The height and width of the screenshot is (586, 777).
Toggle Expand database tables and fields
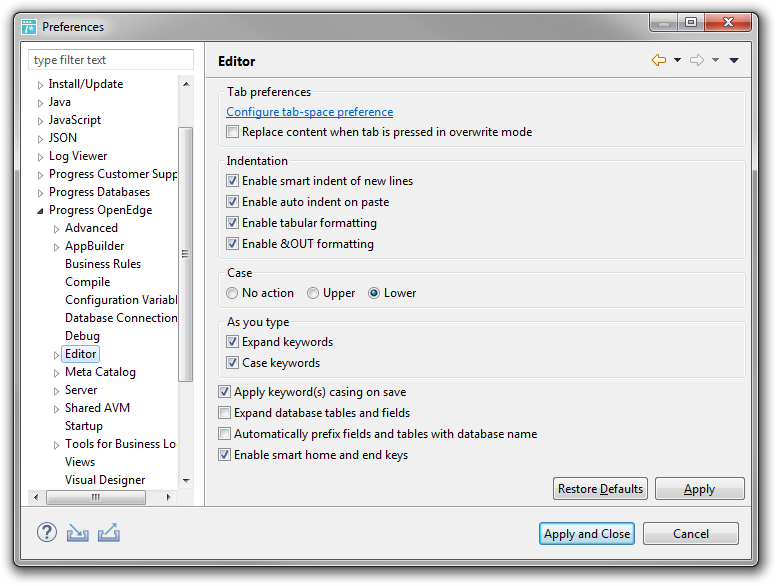(224, 413)
